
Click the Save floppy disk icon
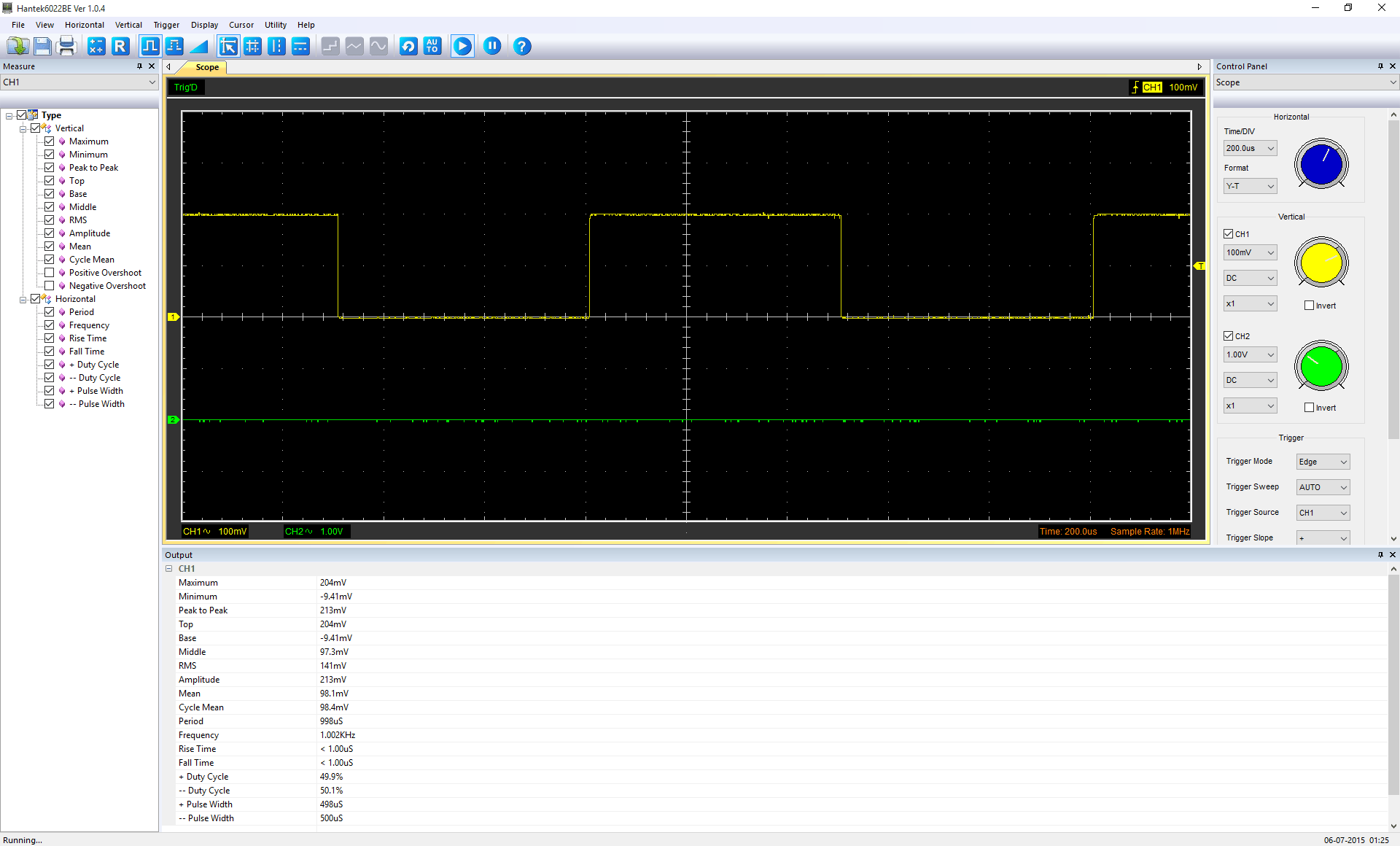[x=42, y=47]
